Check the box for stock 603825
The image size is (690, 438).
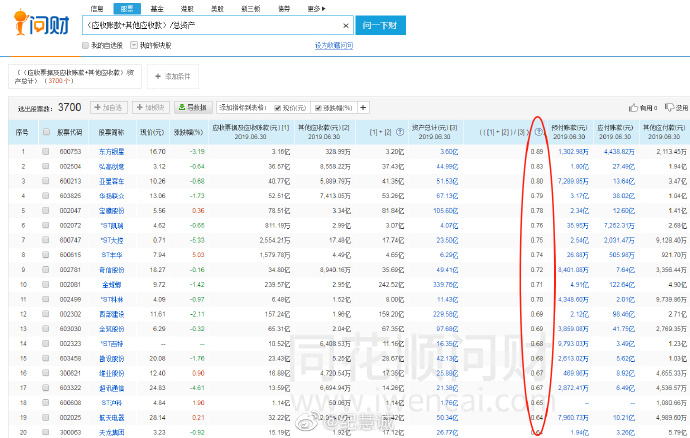click(x=45, y=195)
